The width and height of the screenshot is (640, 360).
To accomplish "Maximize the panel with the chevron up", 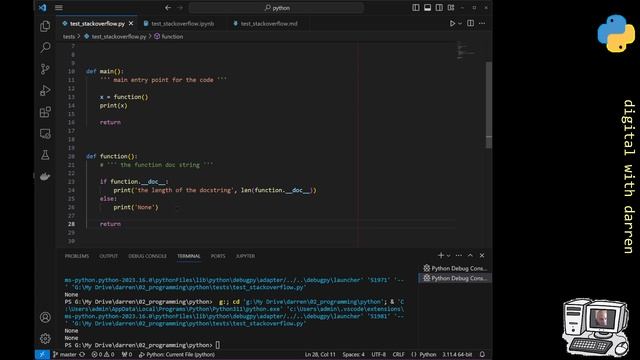I will pyautogui.click(x=470, y=255).
